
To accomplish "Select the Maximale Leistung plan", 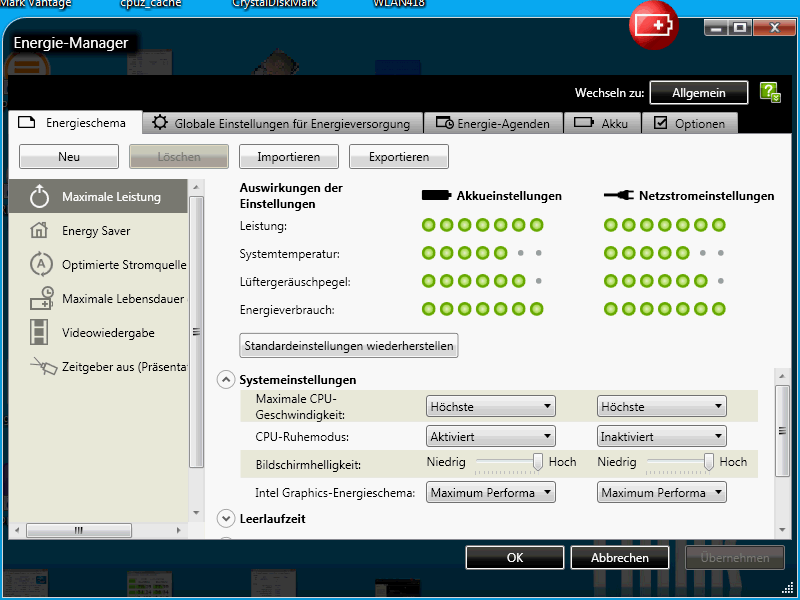I will click(x=98, y=196).
